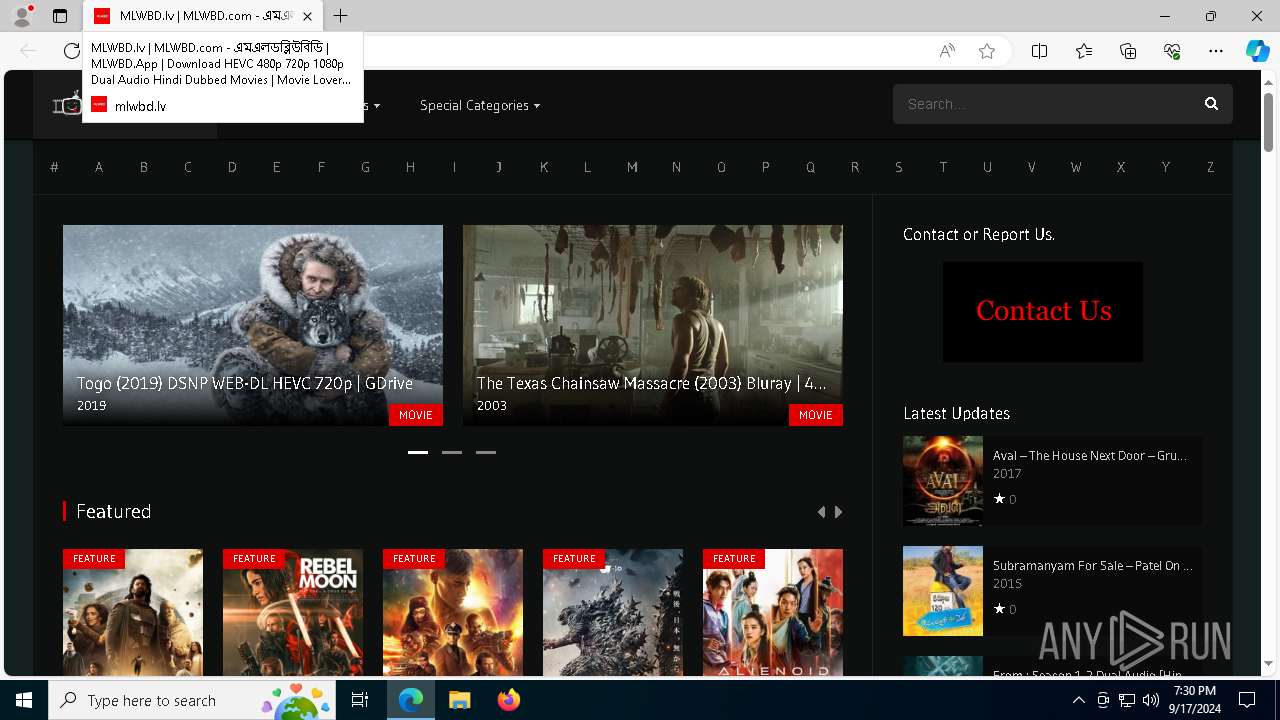Open Subramanyam For Sale entry

[1092, 565]
